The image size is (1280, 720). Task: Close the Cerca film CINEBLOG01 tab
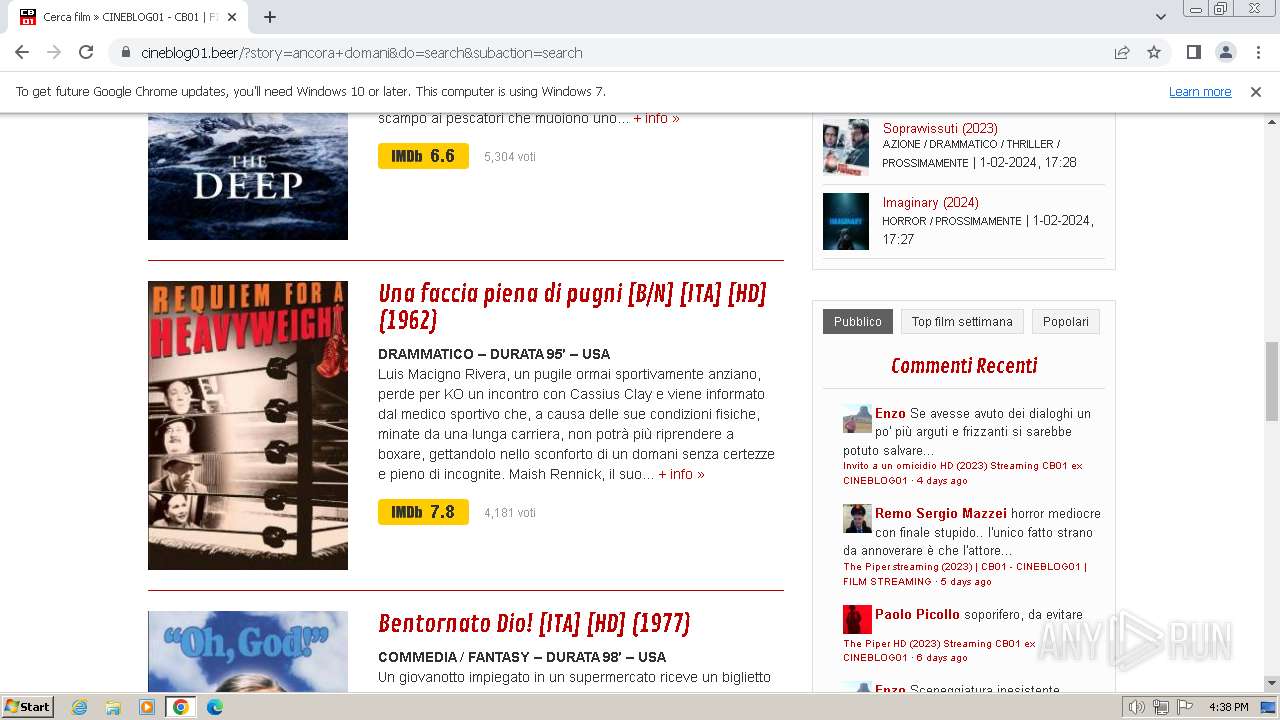pos(232,17)
